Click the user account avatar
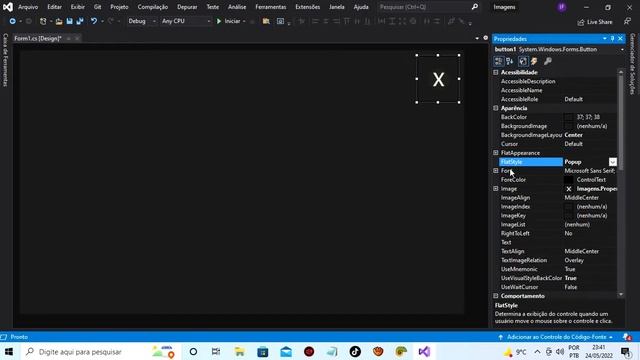Image resolution: width=640 pixels, height=360 pixels. [562, 7]
